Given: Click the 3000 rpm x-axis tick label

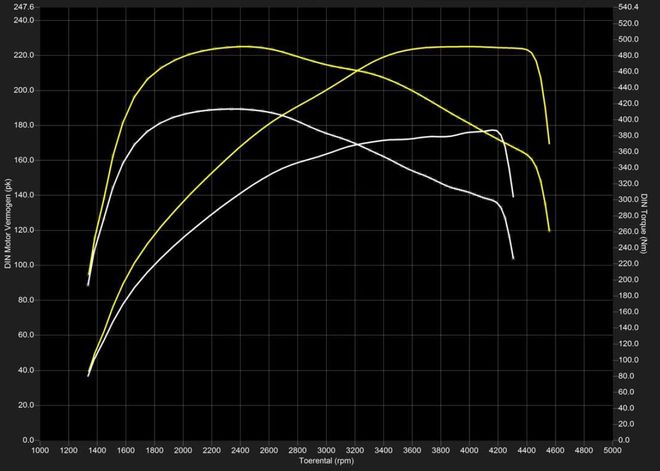Looking at the screenshot, I should (x=326, y=450).
